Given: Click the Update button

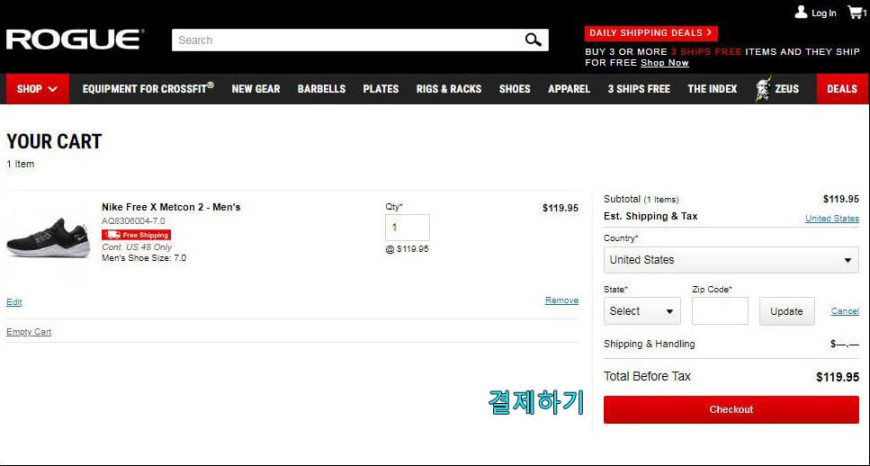Looking at the screenshot, I should click(x=787, y=311).
